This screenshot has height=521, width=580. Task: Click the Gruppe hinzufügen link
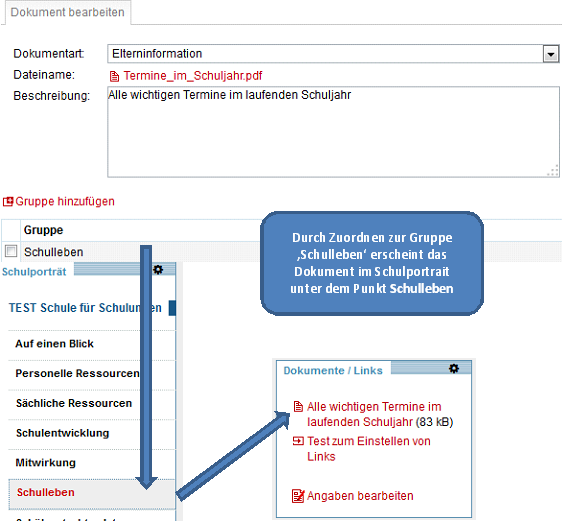(65, 201)
